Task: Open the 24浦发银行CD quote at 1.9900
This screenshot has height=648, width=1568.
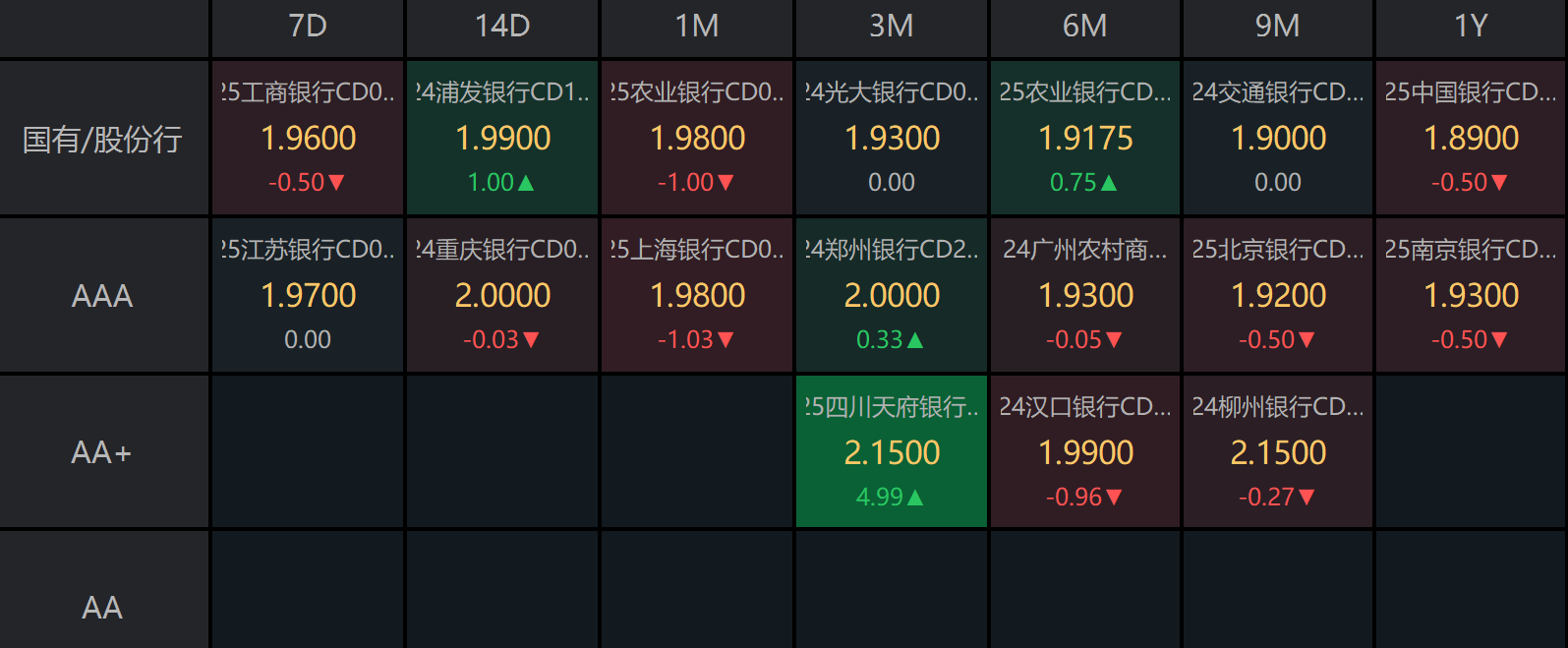Action: pyautogui.click(x=502, y=138)
